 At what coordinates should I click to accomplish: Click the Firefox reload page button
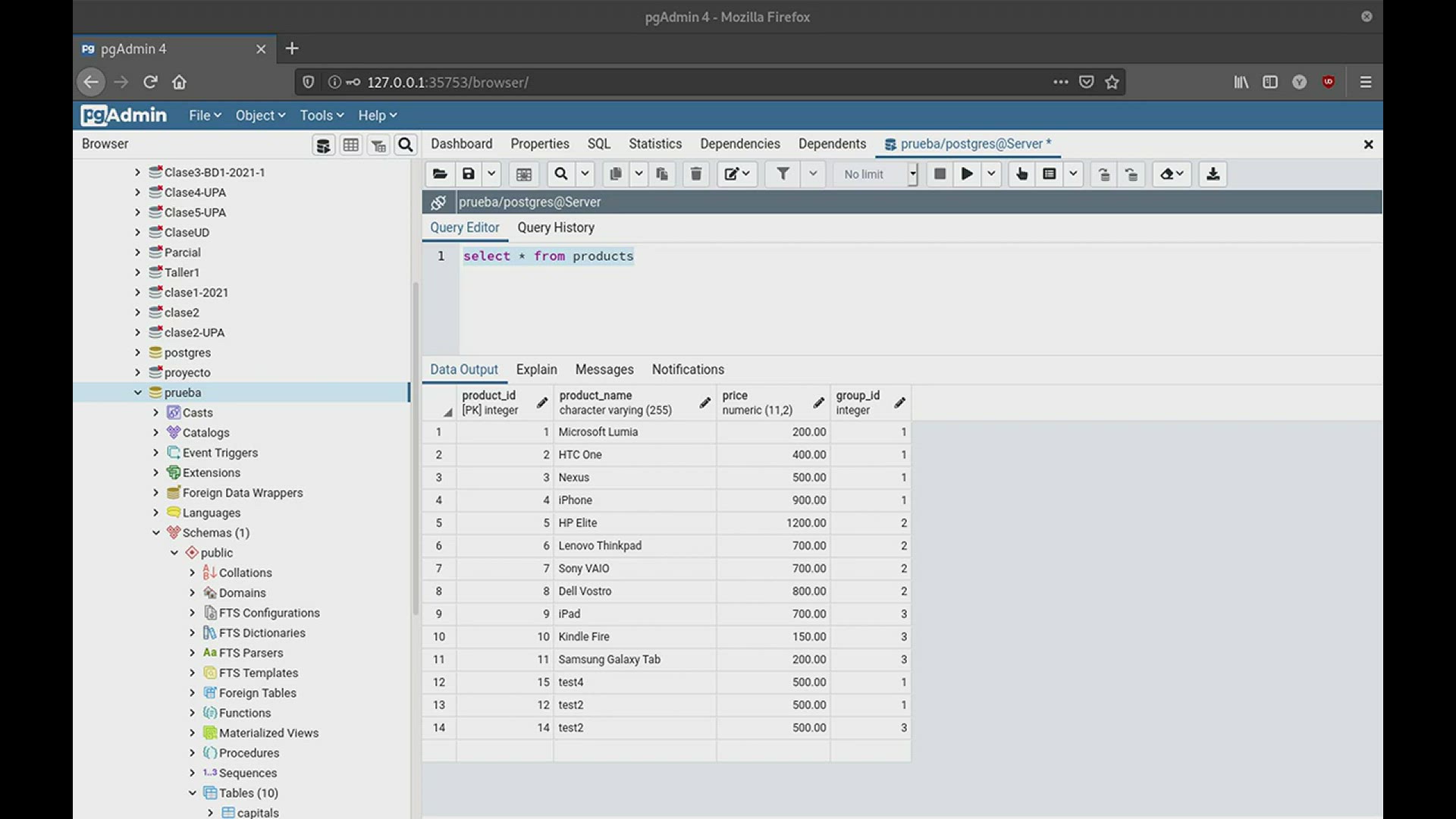point(150,82)
